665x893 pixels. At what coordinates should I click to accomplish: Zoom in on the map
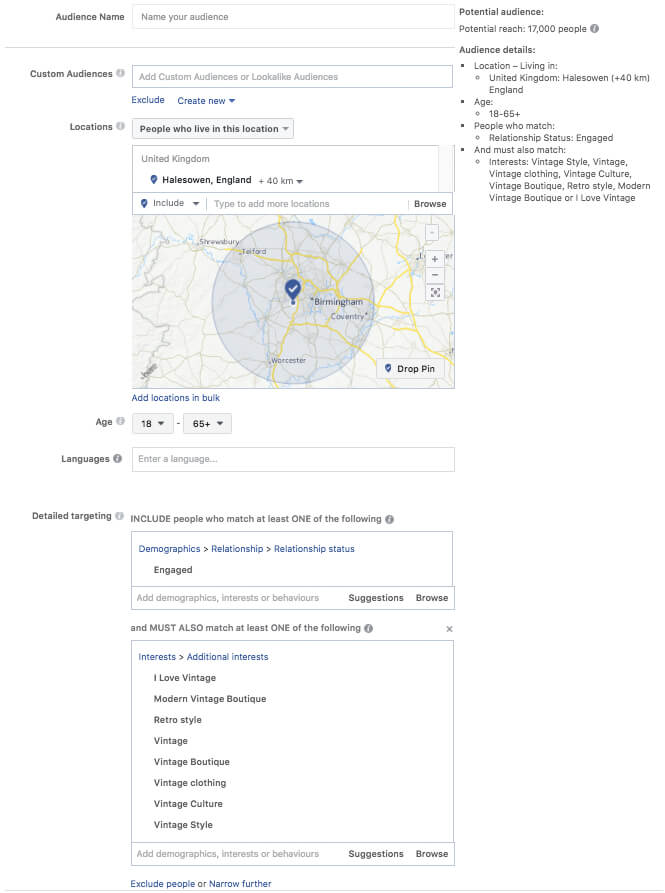[435, 259]
